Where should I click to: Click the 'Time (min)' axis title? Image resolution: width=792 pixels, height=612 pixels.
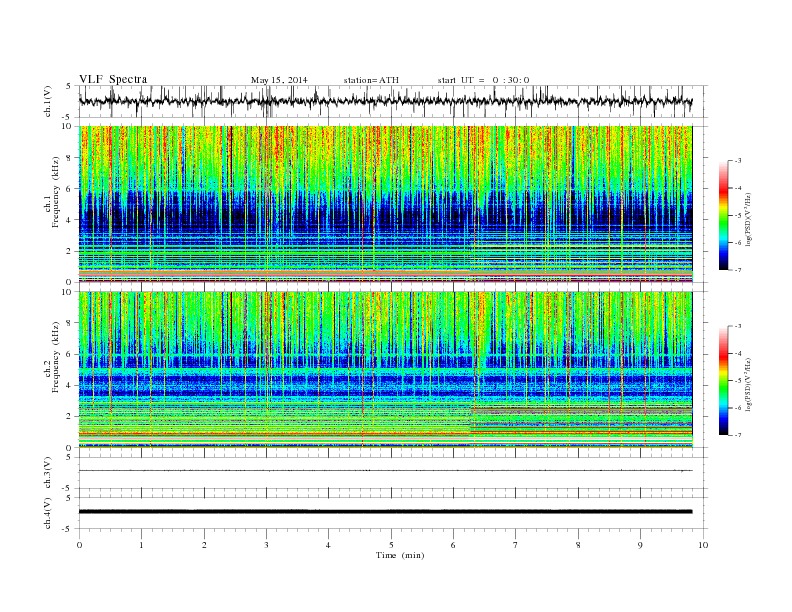point(400,555)
